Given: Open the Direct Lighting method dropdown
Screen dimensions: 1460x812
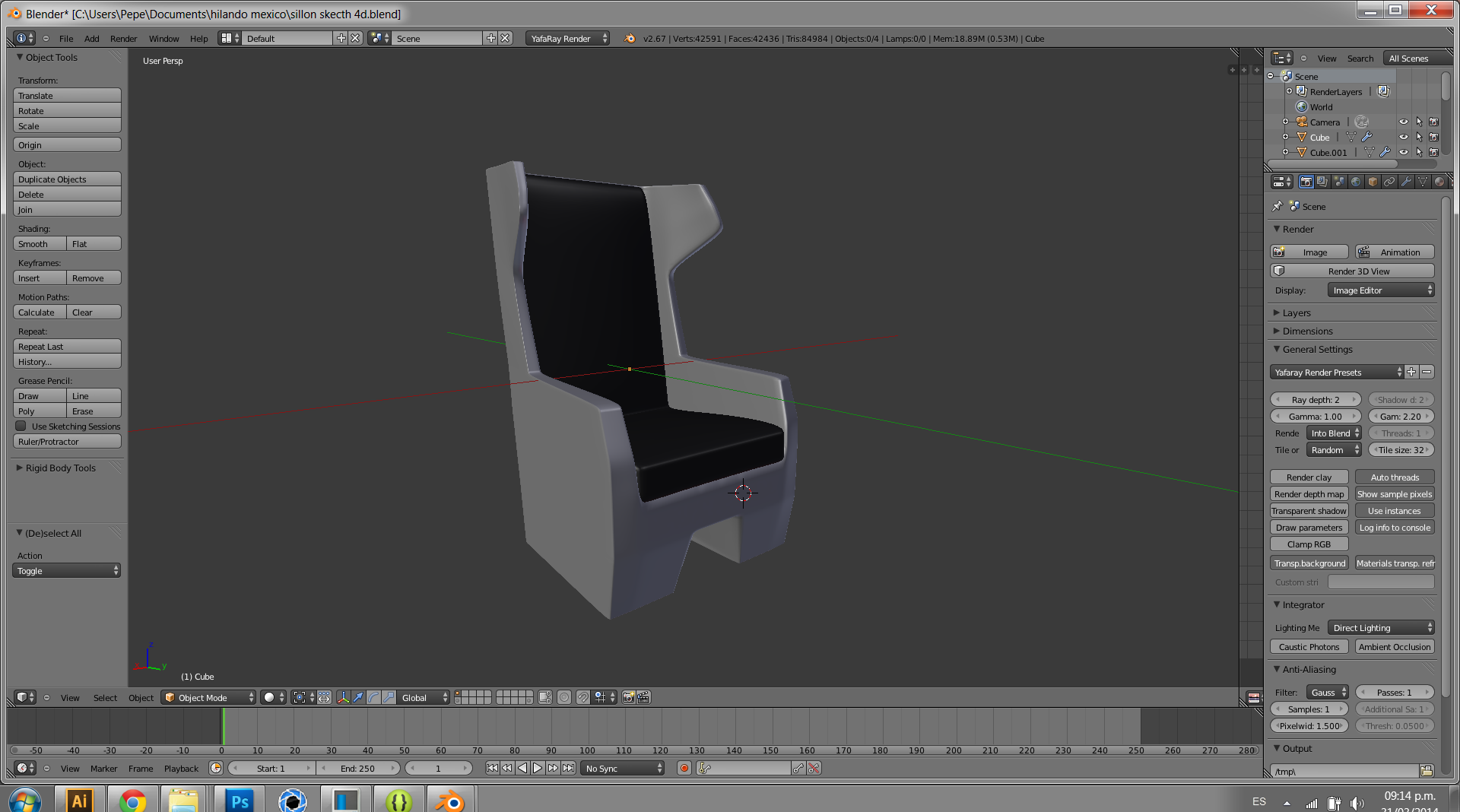Looking at the screenshot, I should (1381, 628).
